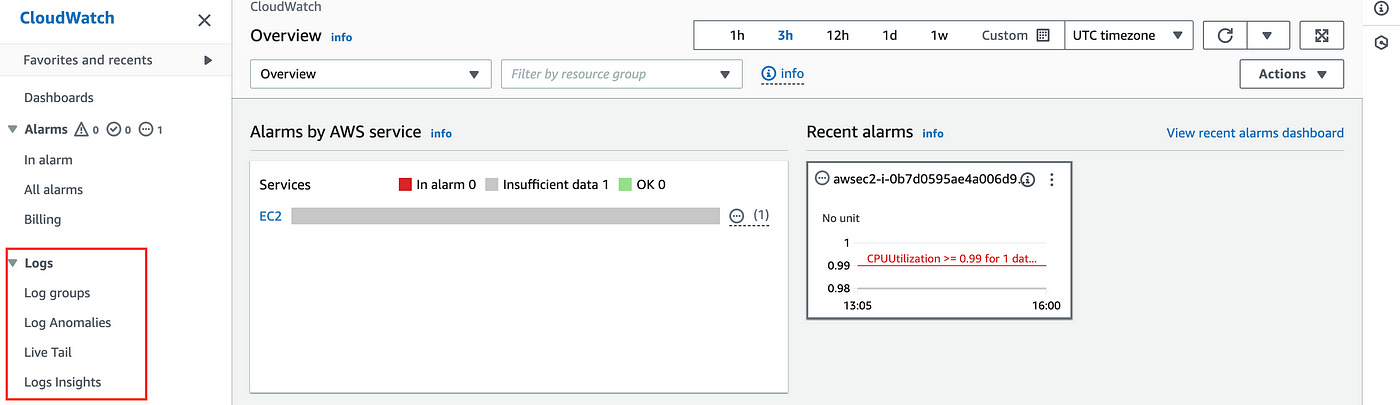The image size is (1400, 405).
Task: Select the 1h time range
Action: point(737,35)
